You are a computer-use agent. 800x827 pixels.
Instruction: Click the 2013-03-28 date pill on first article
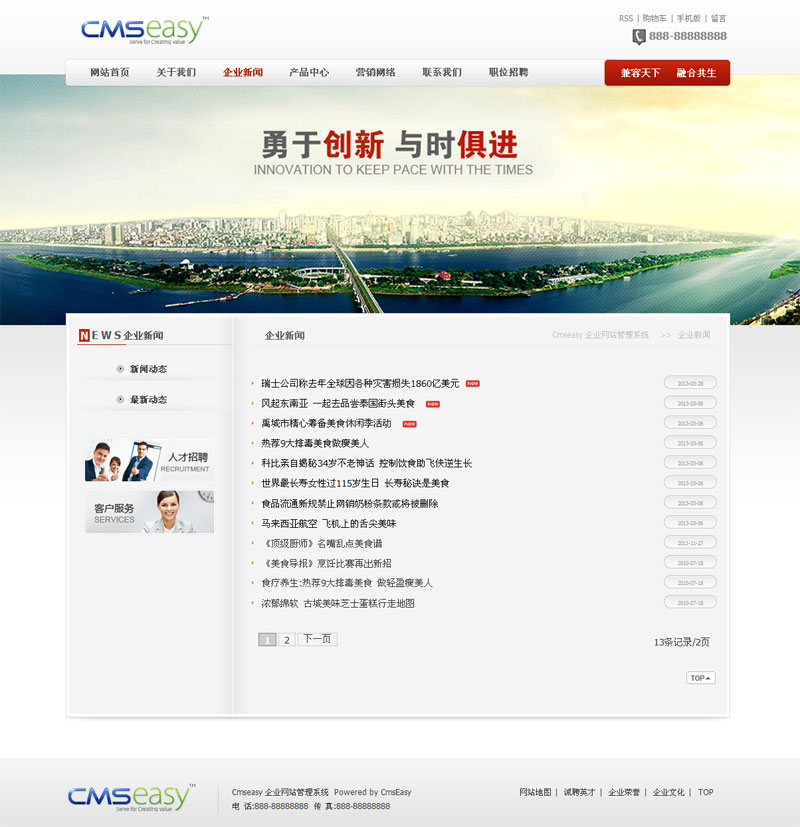point(690,383)
